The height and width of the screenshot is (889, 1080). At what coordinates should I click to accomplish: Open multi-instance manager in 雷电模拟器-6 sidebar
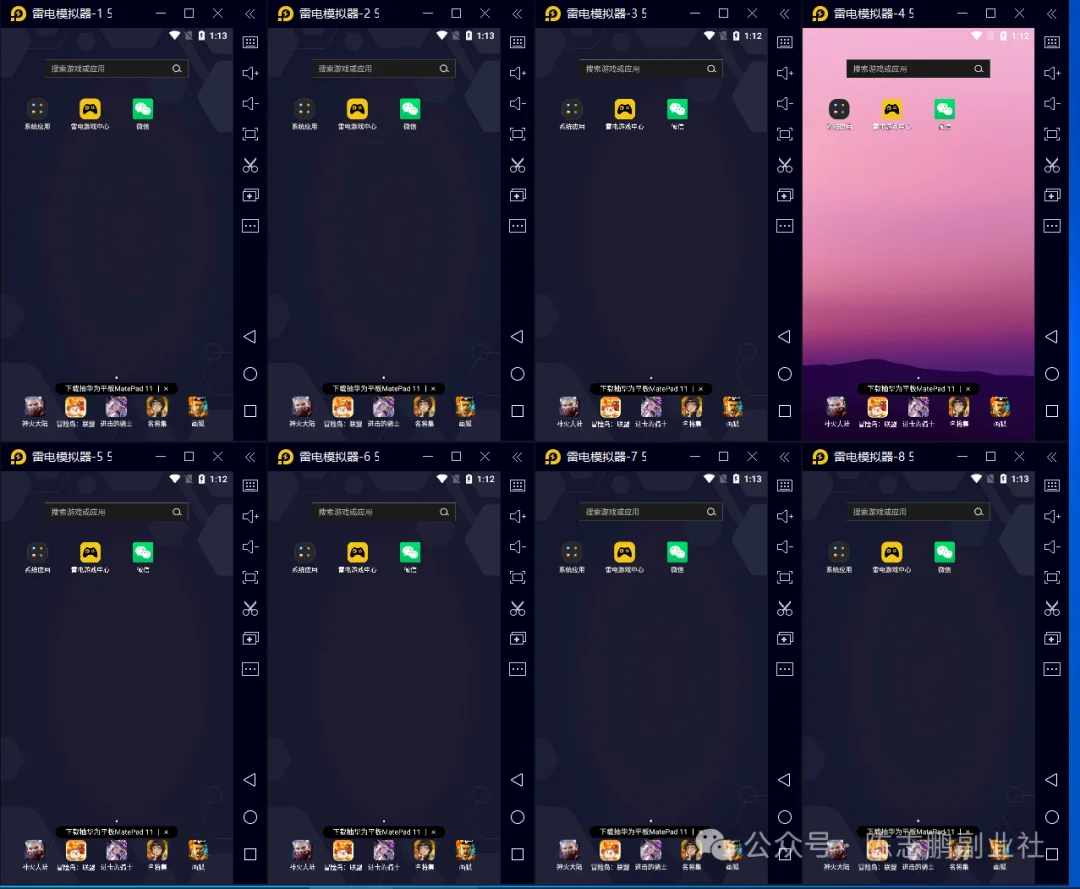pos(518,639)
